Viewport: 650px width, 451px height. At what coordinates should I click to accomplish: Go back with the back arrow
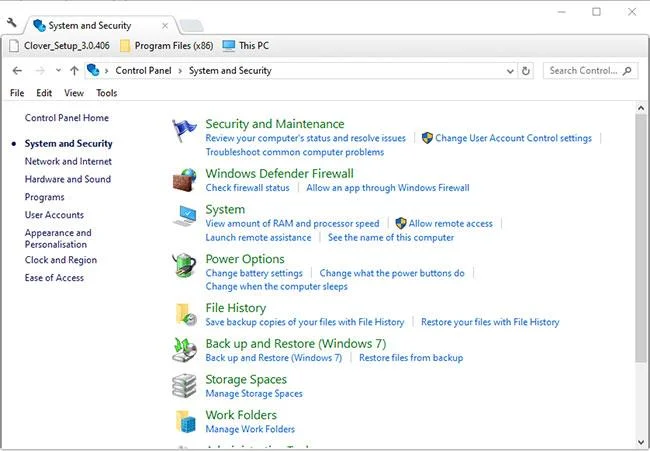point(17,71)
